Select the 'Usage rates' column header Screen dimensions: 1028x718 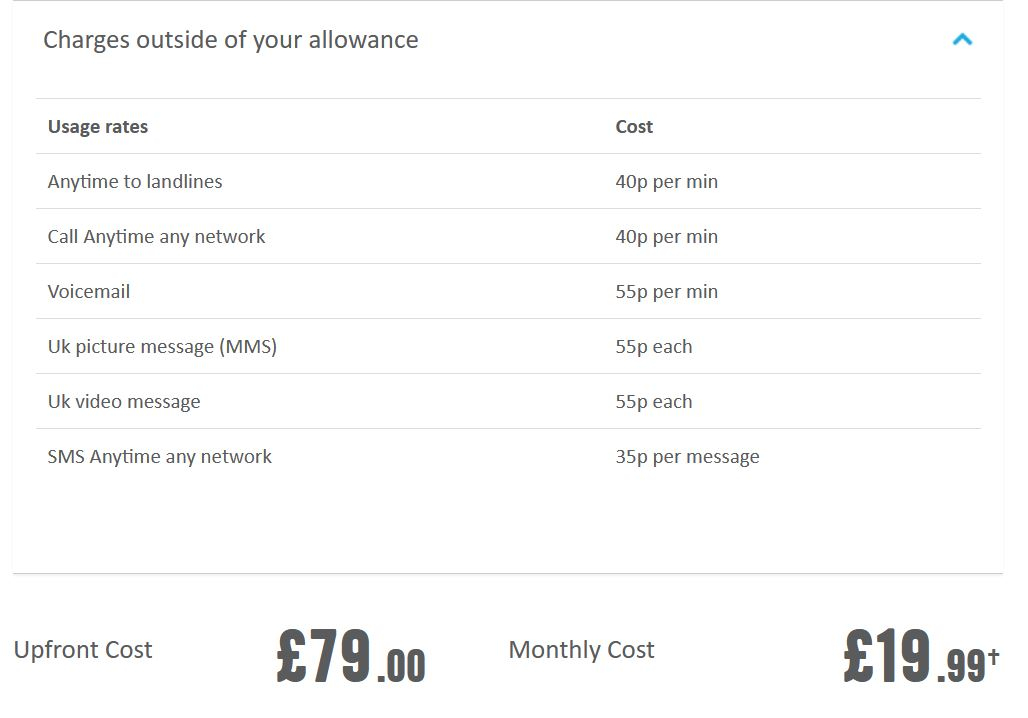tap(98, 127)
